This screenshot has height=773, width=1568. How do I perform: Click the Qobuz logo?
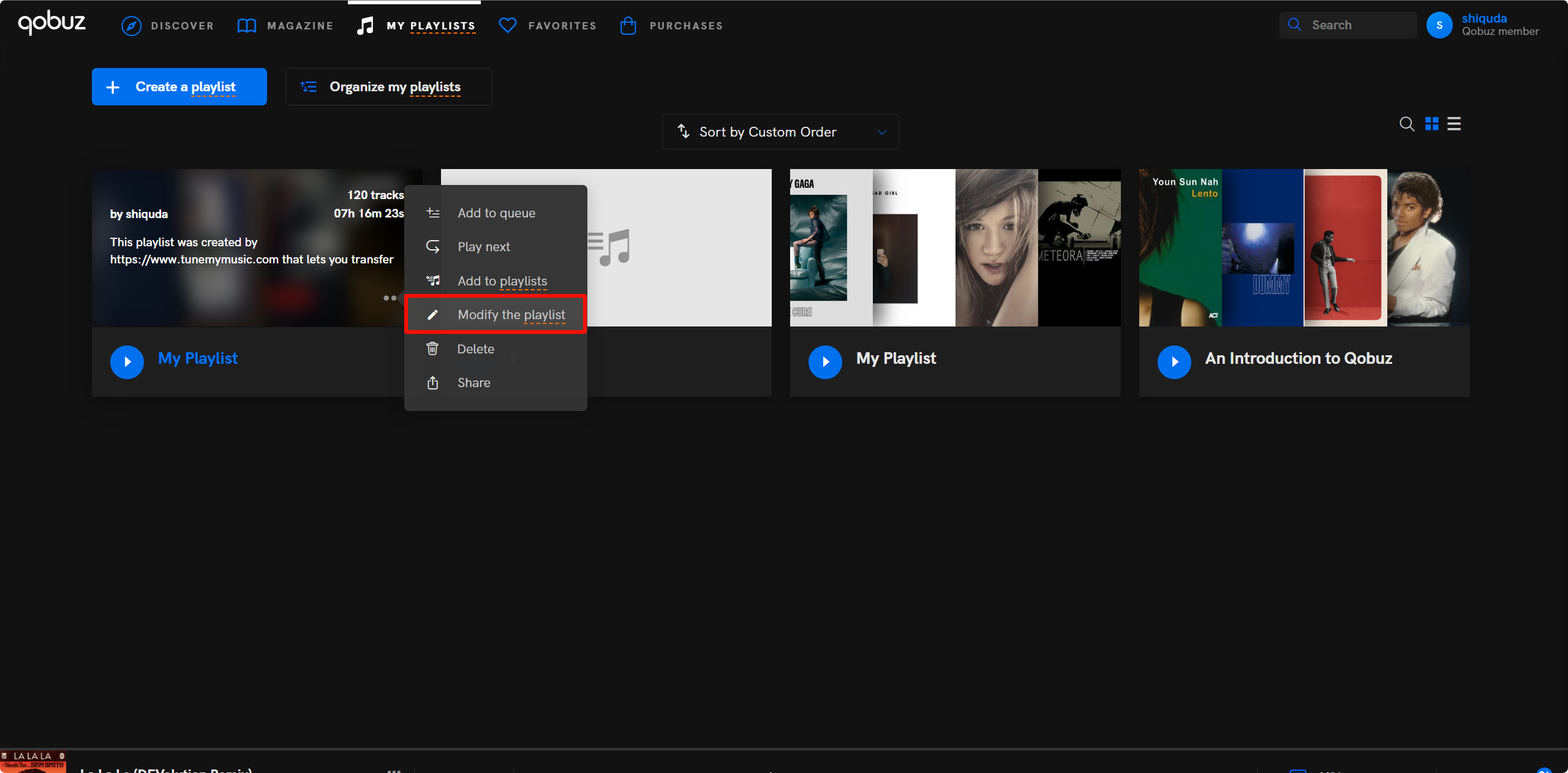click(51, 23)
